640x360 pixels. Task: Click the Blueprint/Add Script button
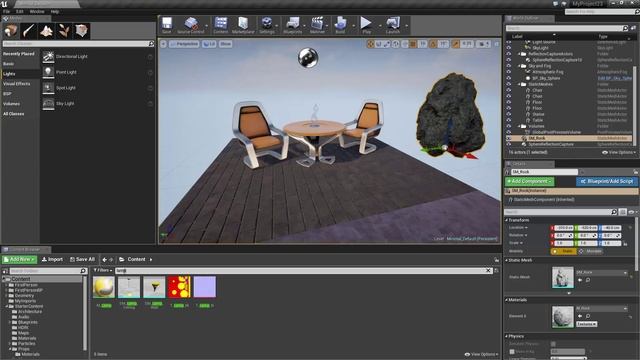pos(607,181)
